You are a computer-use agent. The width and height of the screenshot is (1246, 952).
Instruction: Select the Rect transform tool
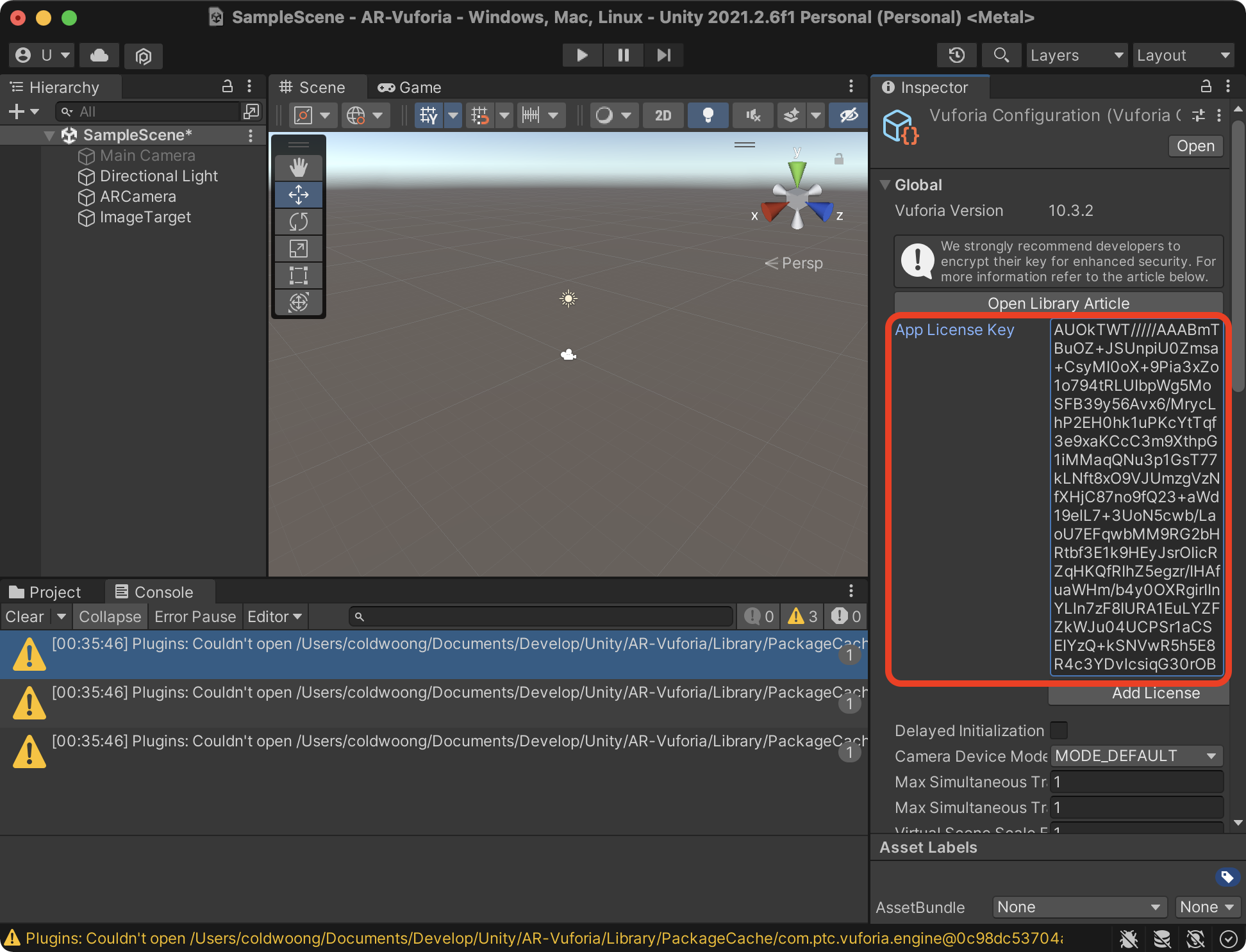click(299, 275)
